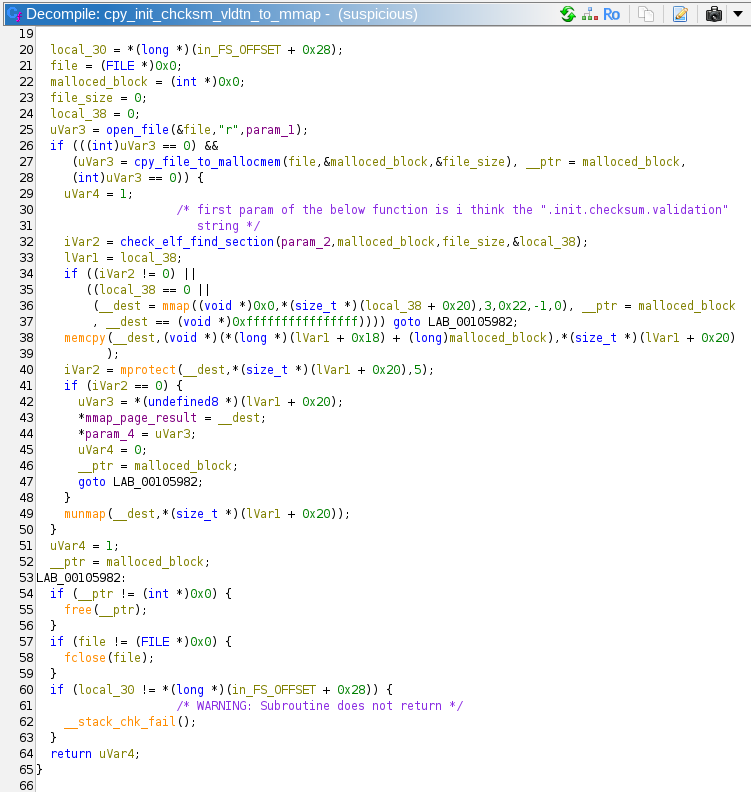The height and width of the screenshot is (792, 751).
Task: Click line number 32 in the gutter
Action: tap(26, 242)
